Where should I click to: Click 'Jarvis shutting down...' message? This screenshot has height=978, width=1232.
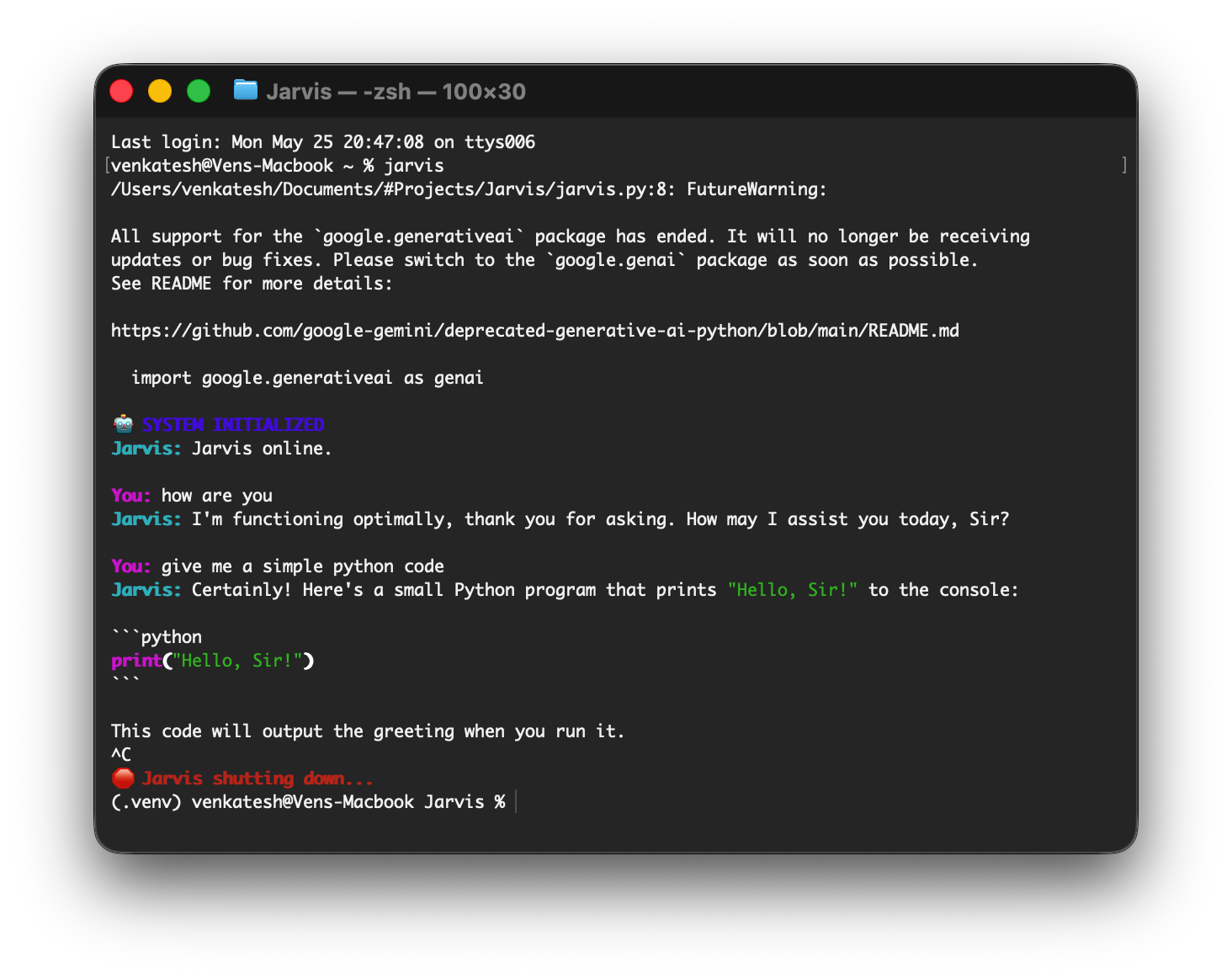(x=257, y=779)
